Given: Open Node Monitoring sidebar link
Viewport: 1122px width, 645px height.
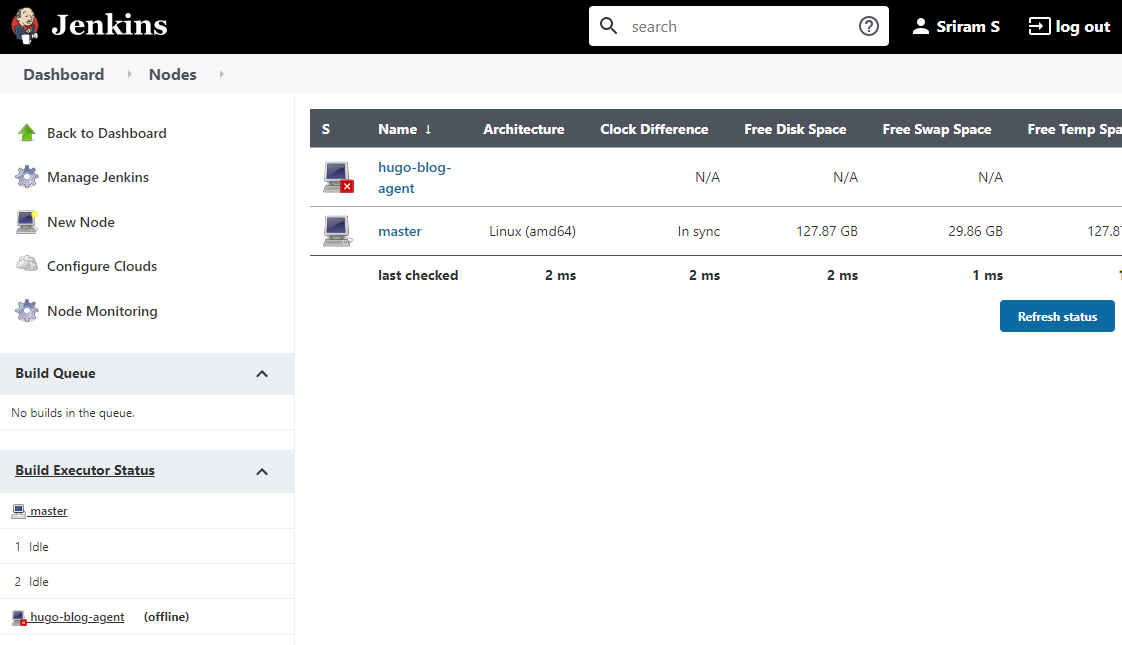Looking at the screenshot, I should click(102, 311).
